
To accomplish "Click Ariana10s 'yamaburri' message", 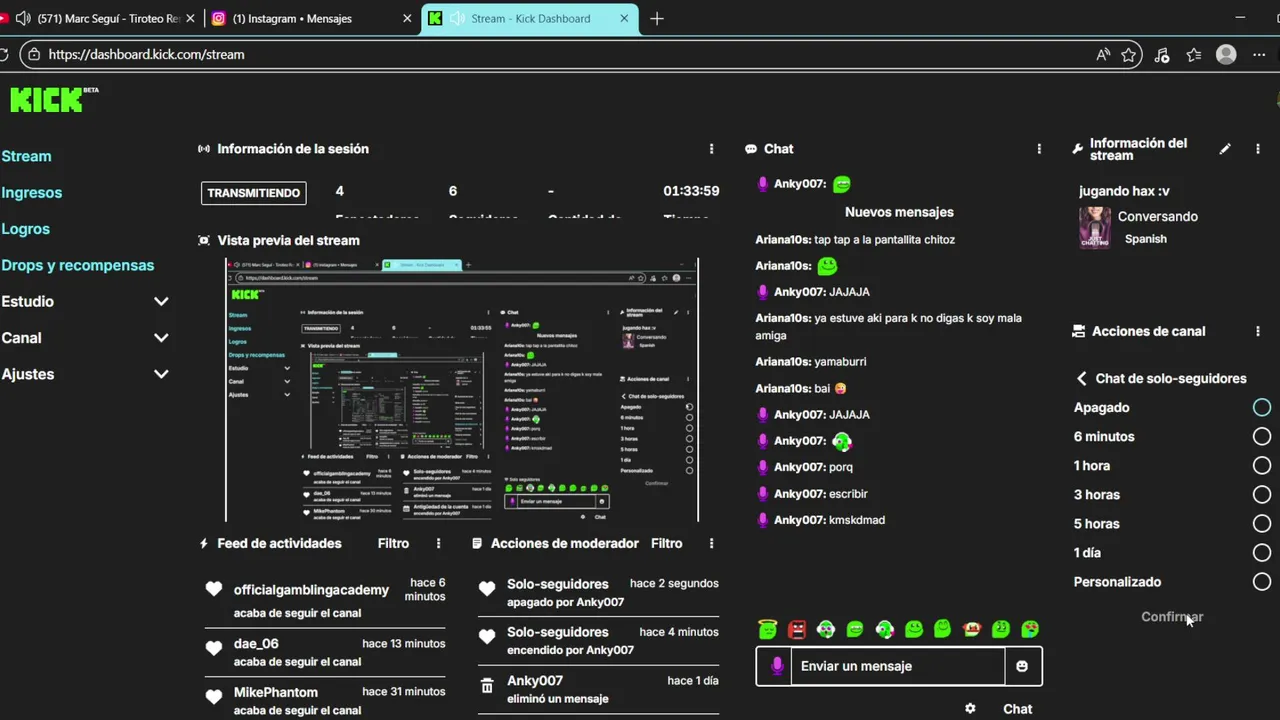I will [x=811, y=361].
